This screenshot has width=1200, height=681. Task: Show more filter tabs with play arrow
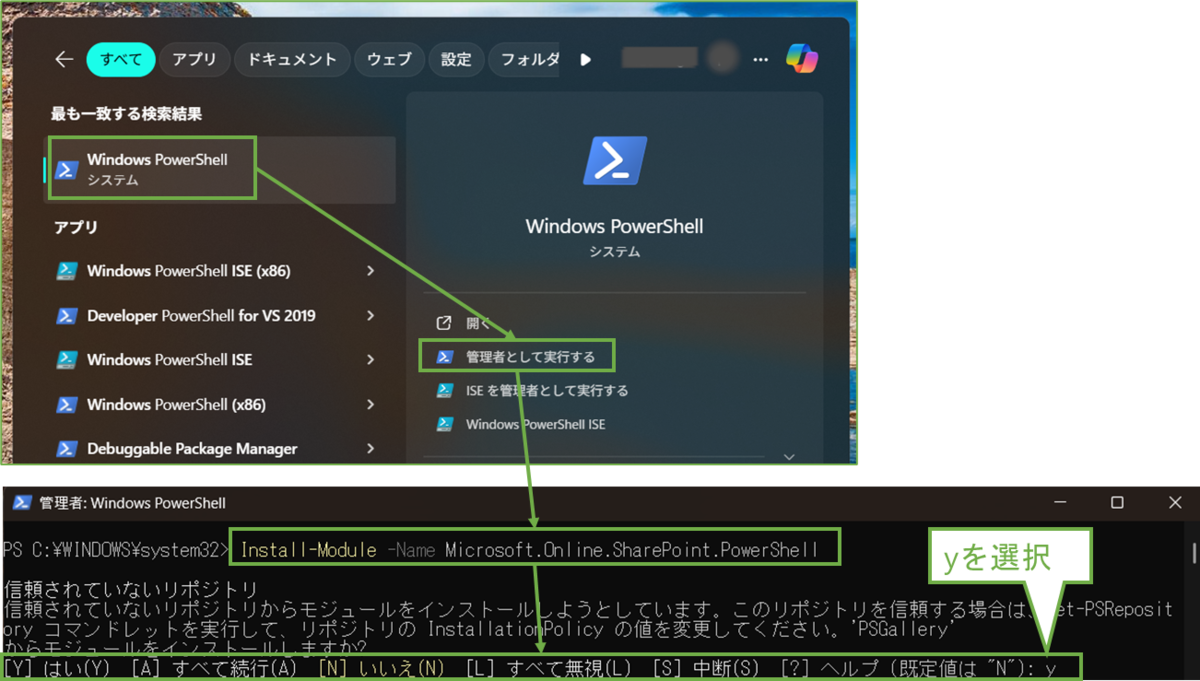[586, 60]
